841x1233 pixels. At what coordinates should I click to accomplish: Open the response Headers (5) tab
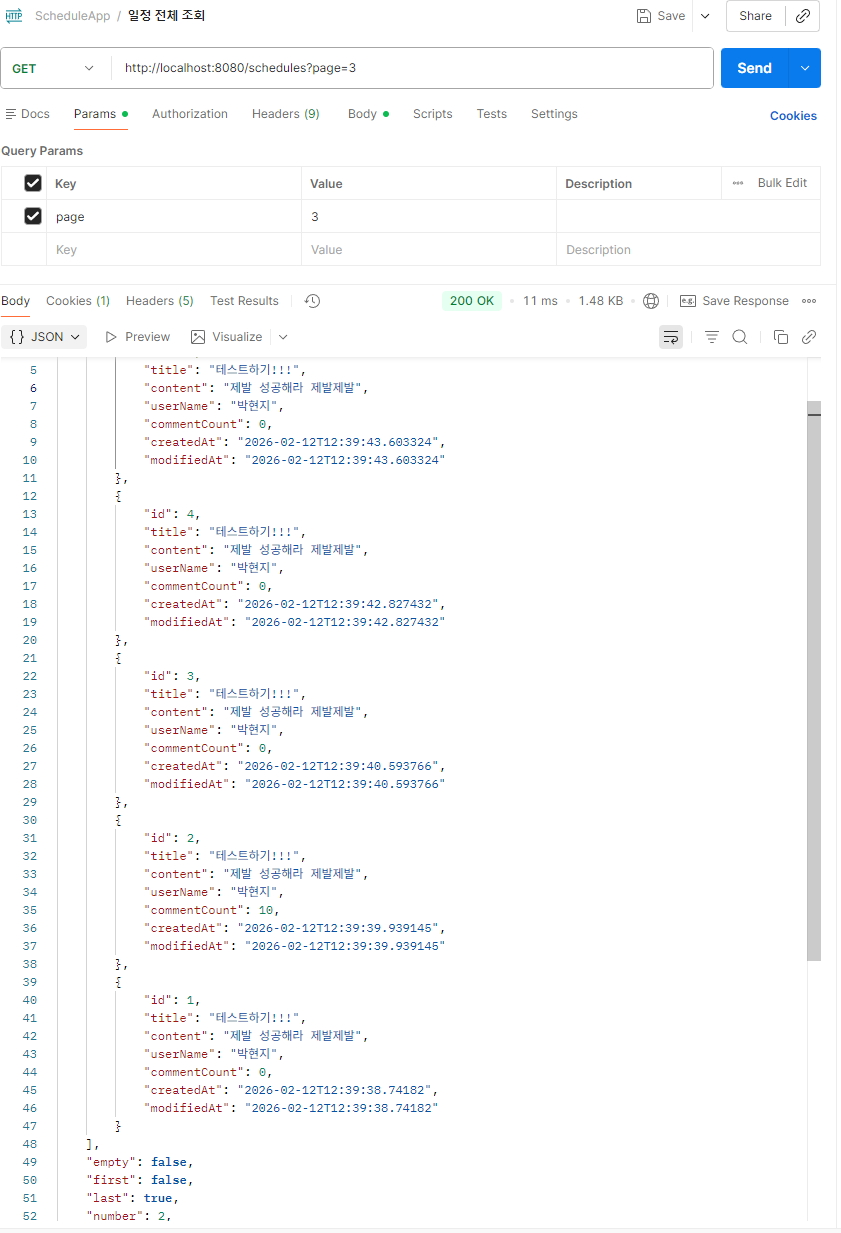pos(160,301)
